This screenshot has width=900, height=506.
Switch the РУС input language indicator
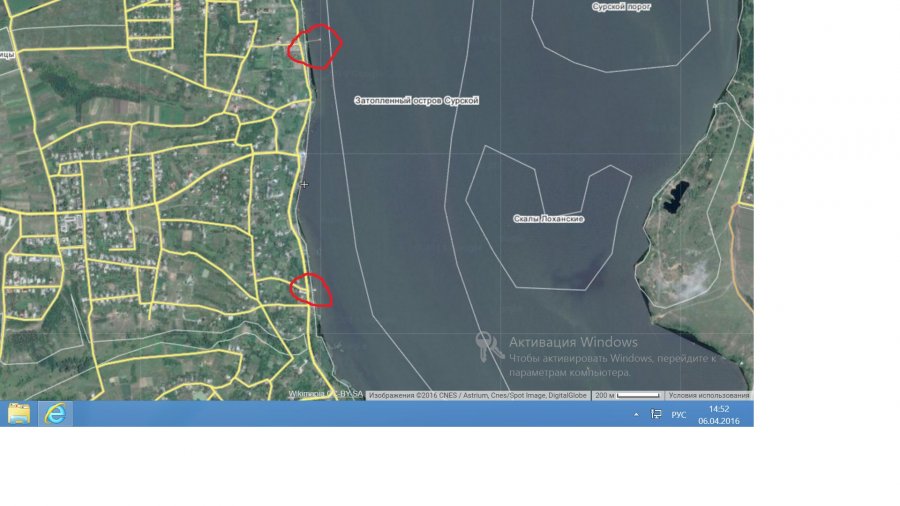(x=679, y=414)
